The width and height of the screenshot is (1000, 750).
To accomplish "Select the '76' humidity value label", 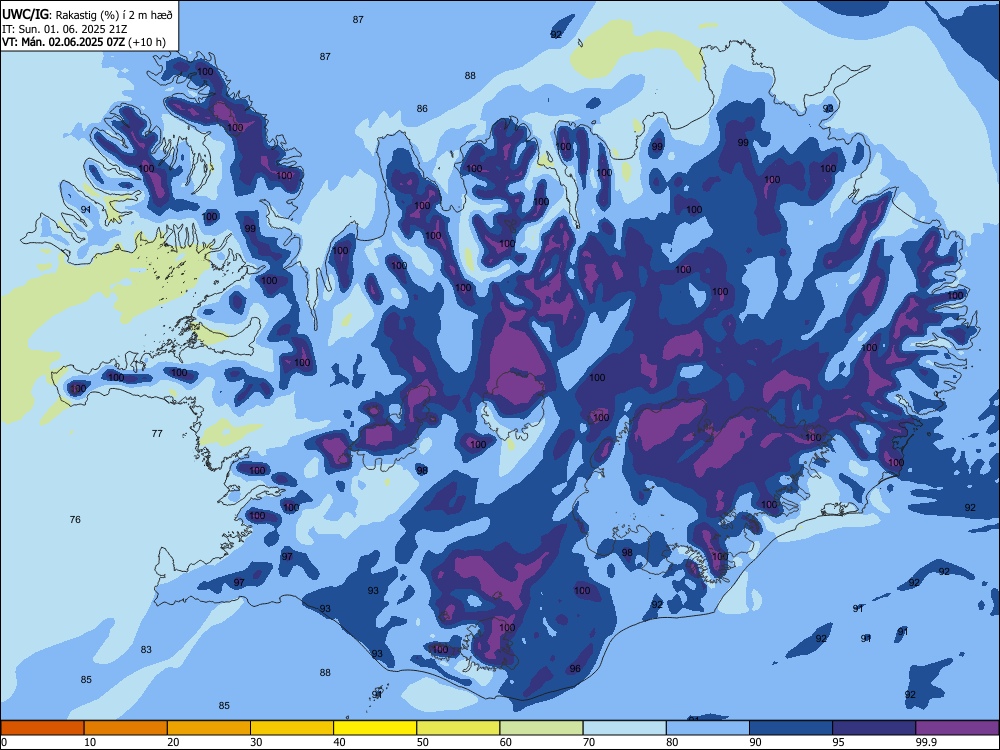I will pyautogui.click(x=75, y=519).
